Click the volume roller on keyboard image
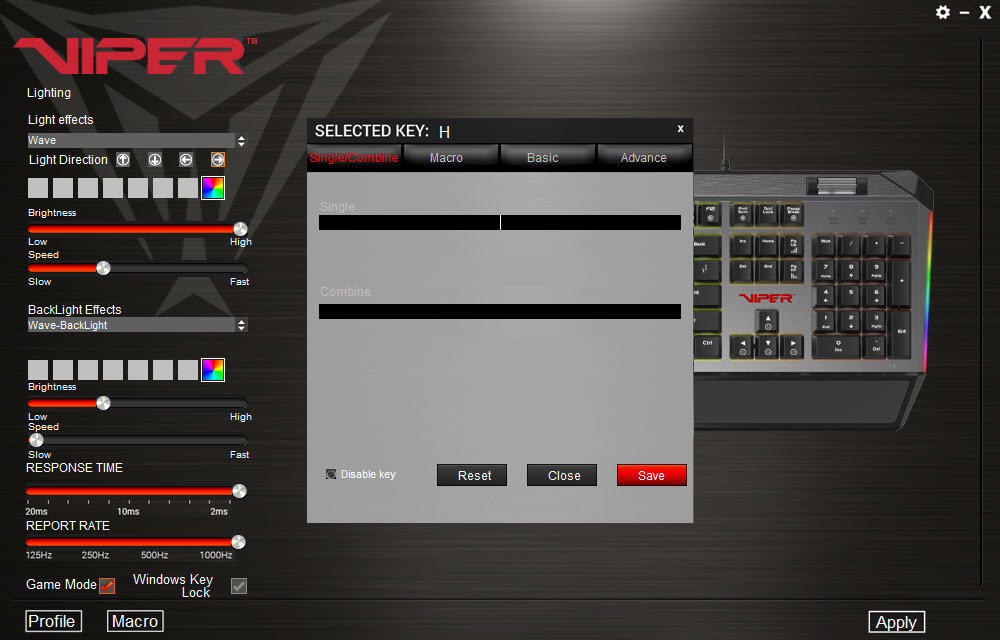 (837, 185)
